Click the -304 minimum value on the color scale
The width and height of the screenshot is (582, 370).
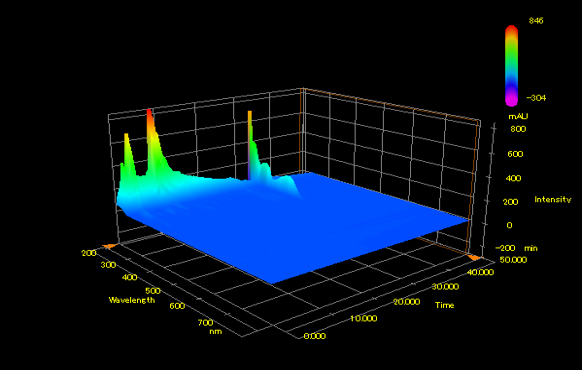pyautogui.click(x=536, y=98)
